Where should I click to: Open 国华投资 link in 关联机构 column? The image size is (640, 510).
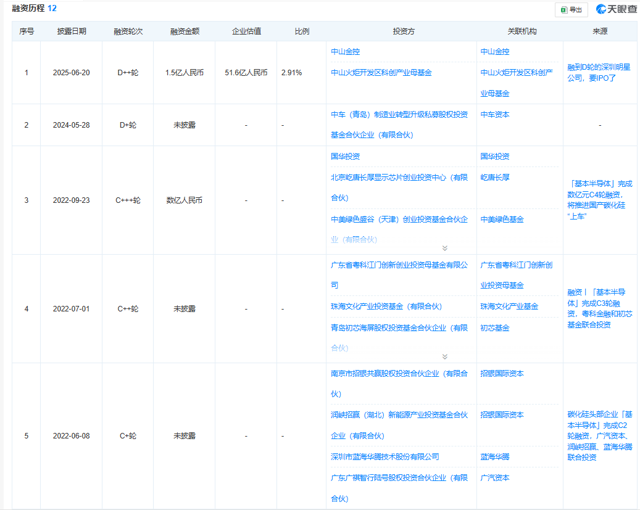point(495,157)
